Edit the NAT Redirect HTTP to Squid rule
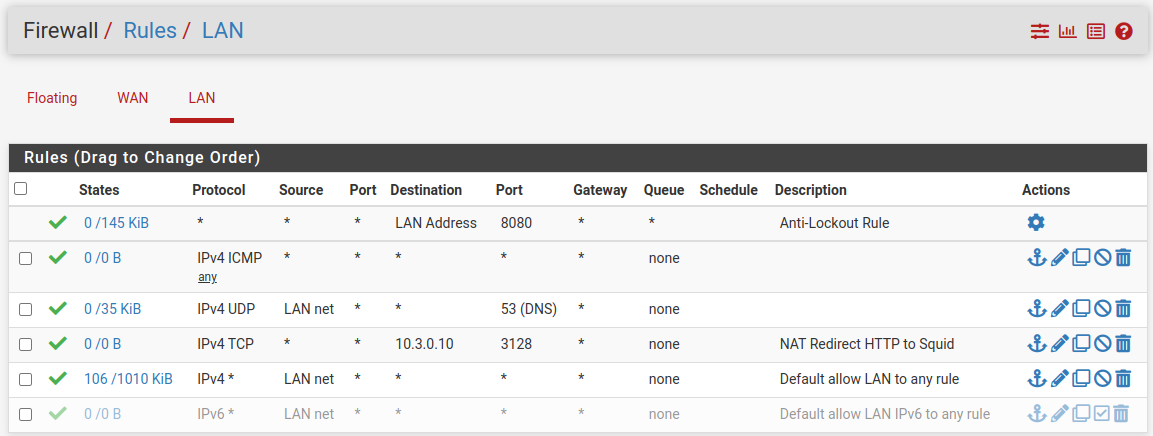This screenshot has height=436, width=1153. click(x=1059, y=343)
